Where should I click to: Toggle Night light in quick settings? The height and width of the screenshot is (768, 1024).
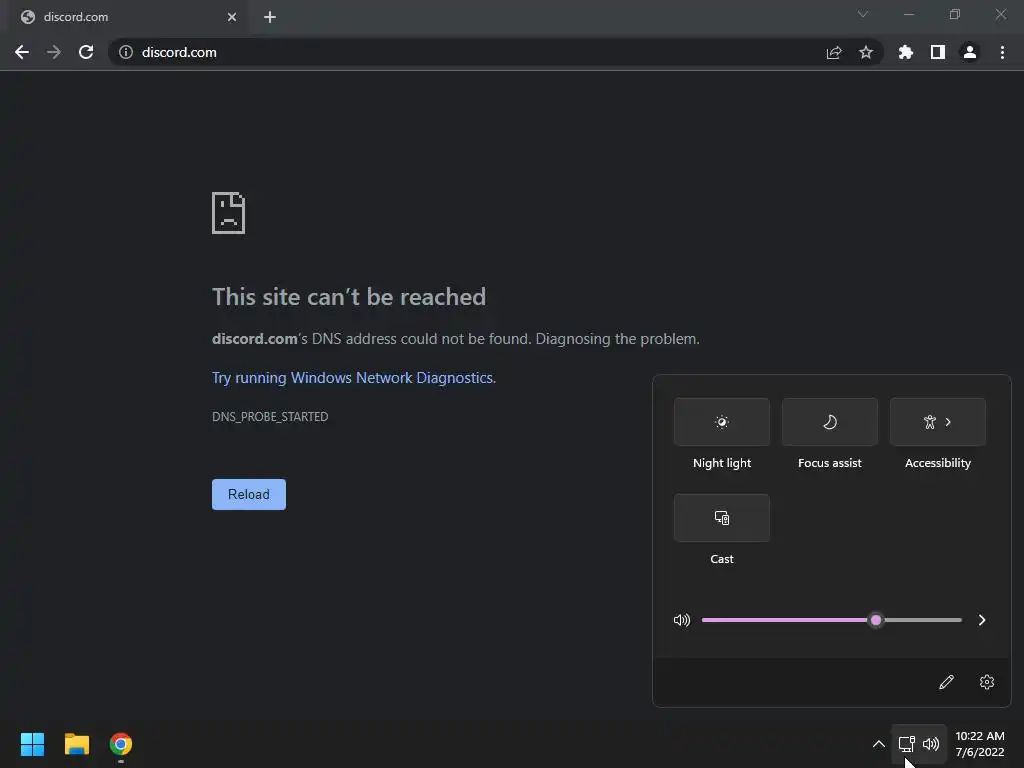pos(722,422)
